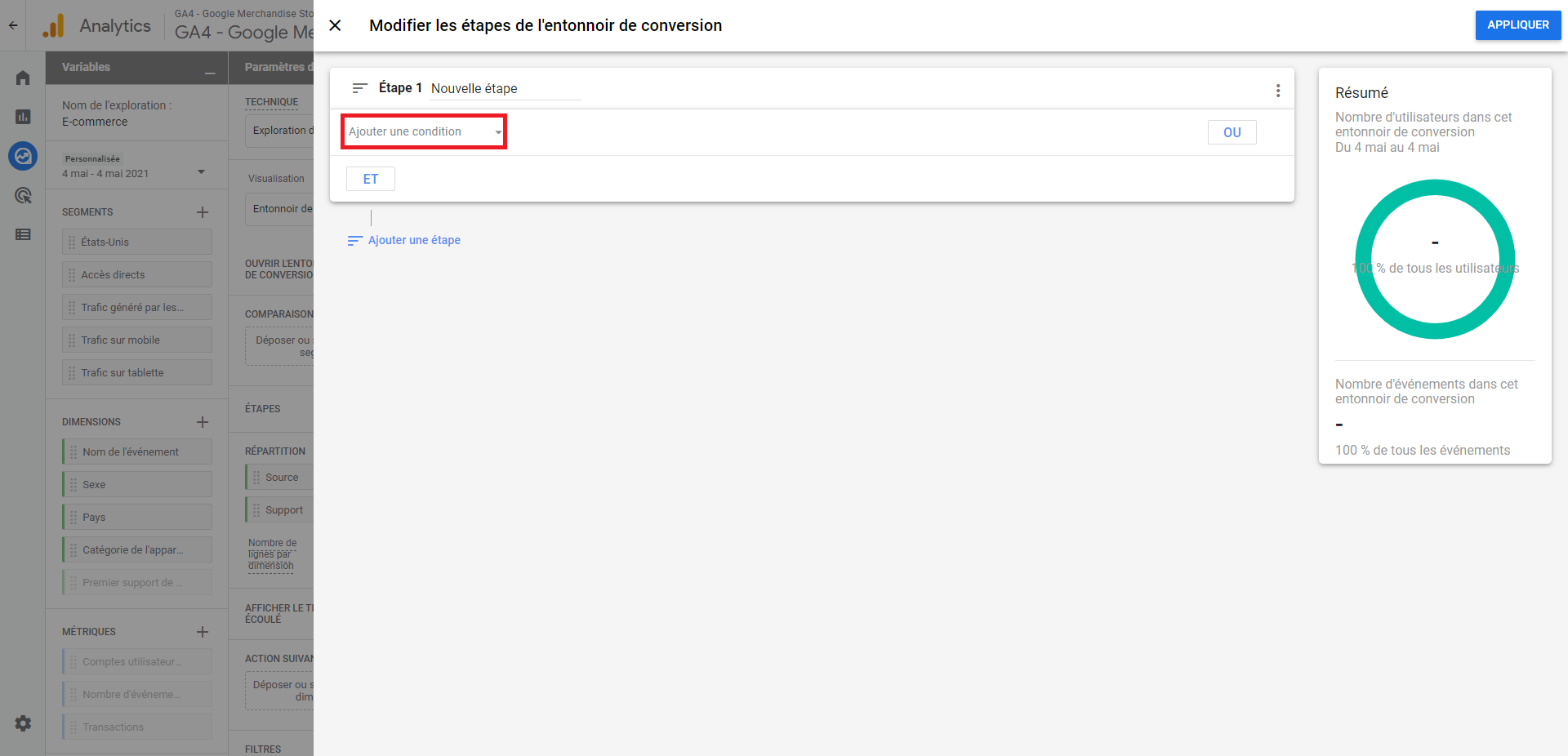Open the Configure table icon in sidebar
This screenshot has height=756, width=1568.
pos(23,234)
